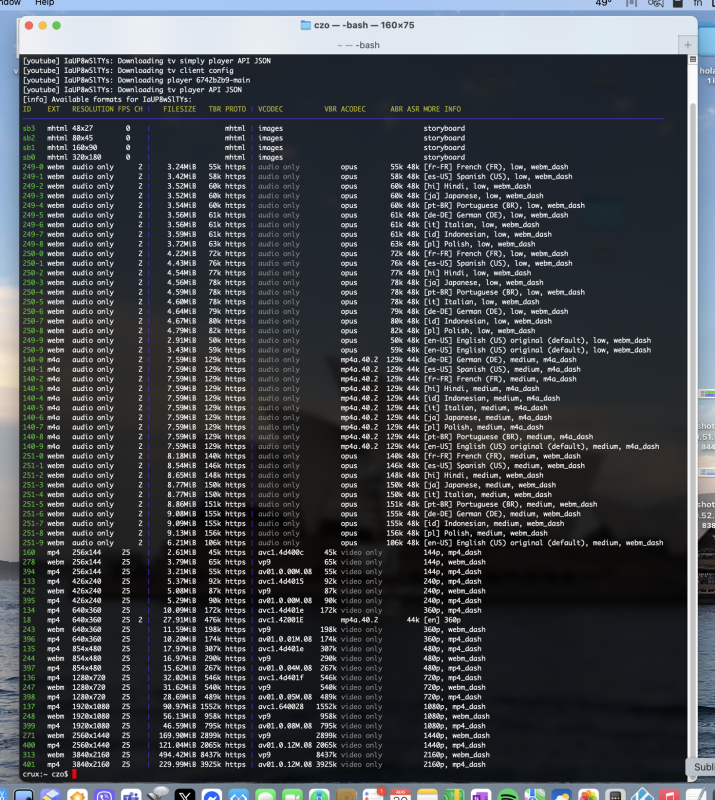Click filesize "121.04MiB" for format 400
The image size is (715, 800).
[x=178, y=745]
